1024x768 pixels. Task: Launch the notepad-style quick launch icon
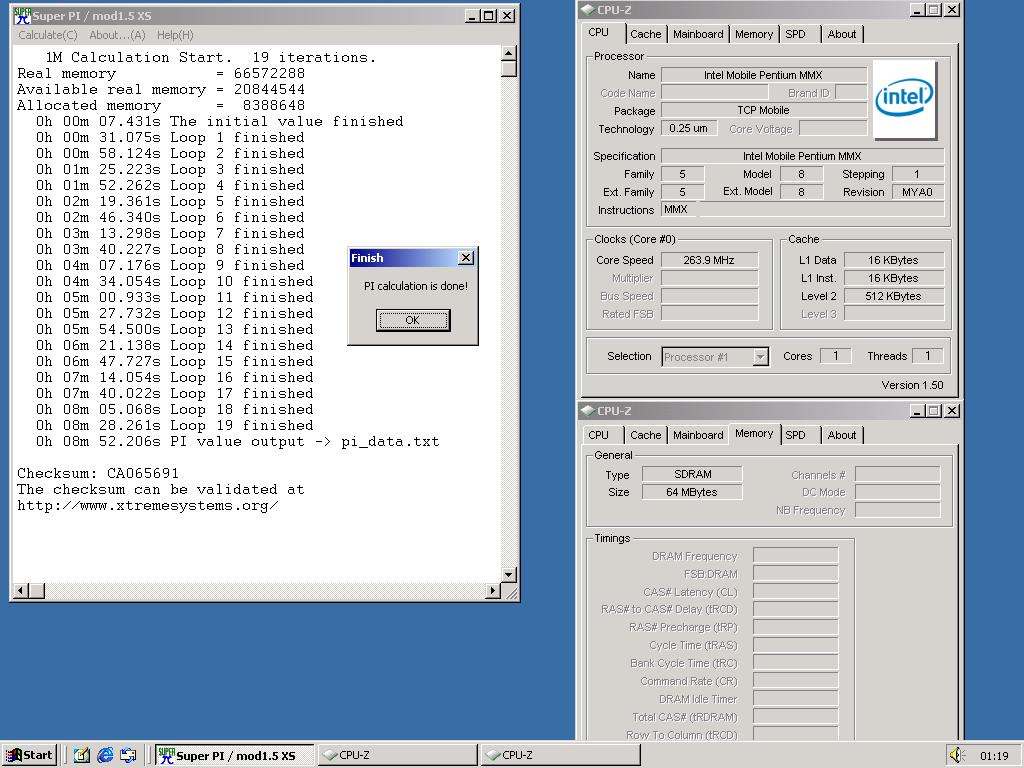click(x=81, y=756)
